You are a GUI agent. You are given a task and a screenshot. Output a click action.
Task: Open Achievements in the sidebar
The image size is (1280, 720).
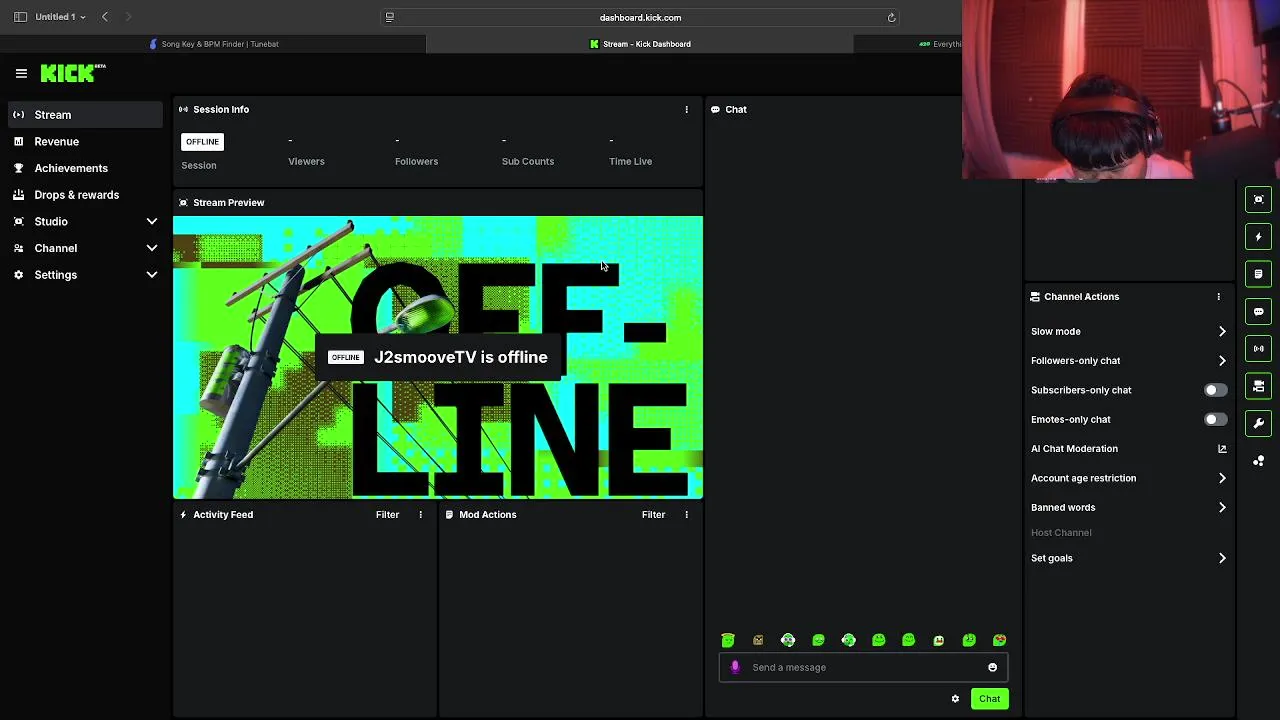[x=85, y=168]
